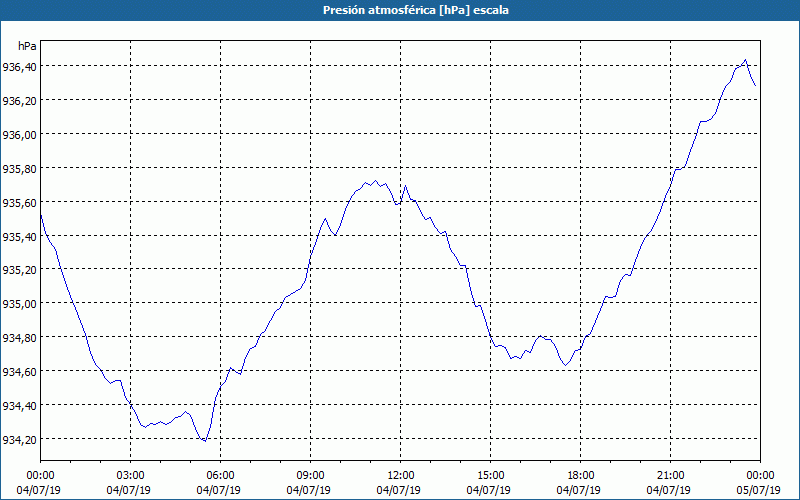Viewport: 800px width, 500px height.
Task: Select the 21:00 time label
Action: [670, 476]
